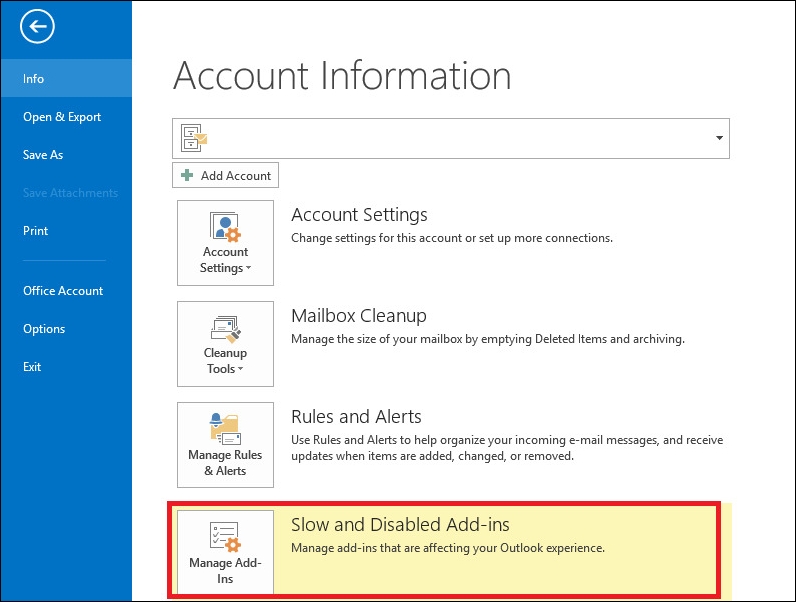Viewport: 796px width, 602px height.
Task: Click Manage Rules & Alerts button
Action: coord(225,445)
